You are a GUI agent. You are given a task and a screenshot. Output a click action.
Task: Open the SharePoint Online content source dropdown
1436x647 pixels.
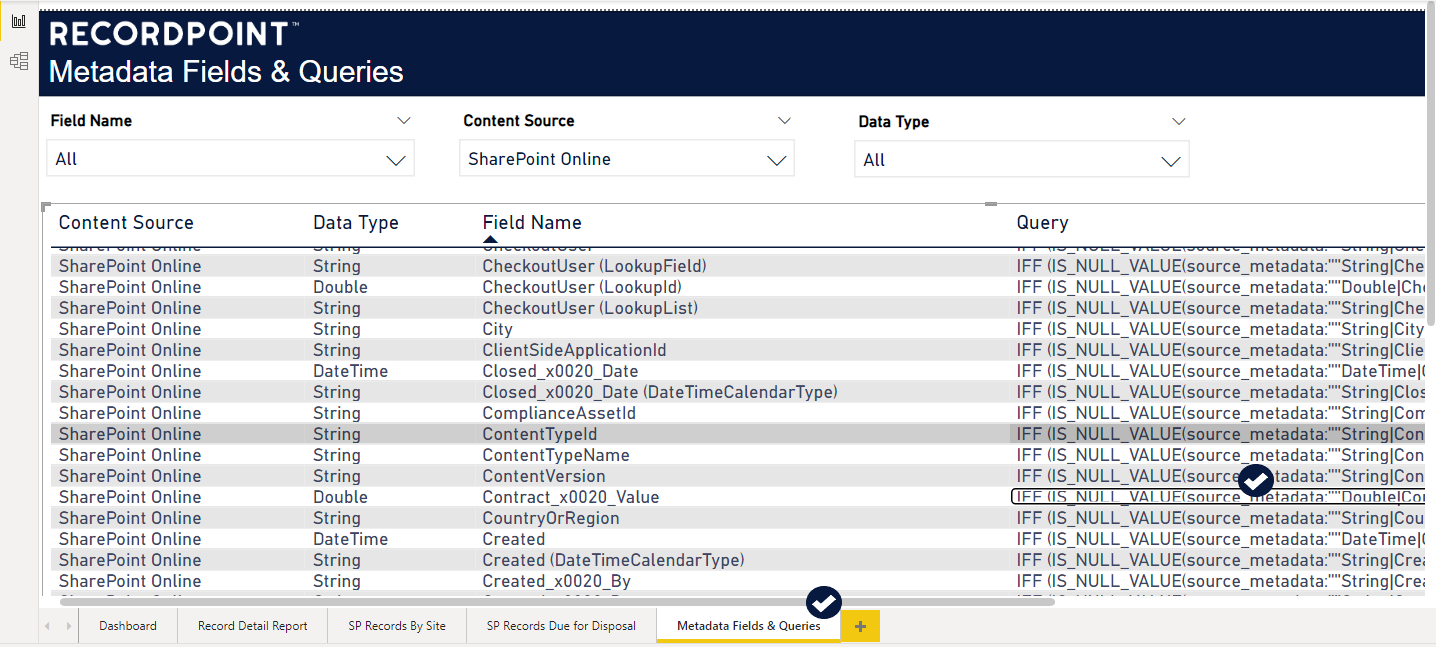coord(627,159)
